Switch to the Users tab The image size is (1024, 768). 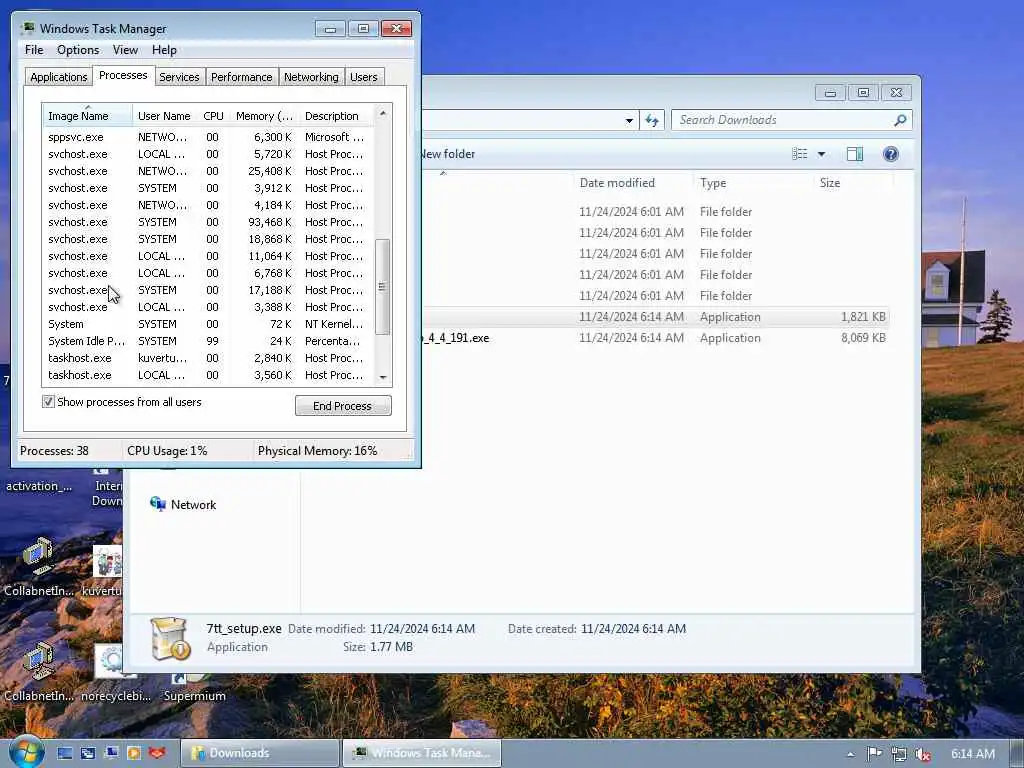tap(364, 77)
